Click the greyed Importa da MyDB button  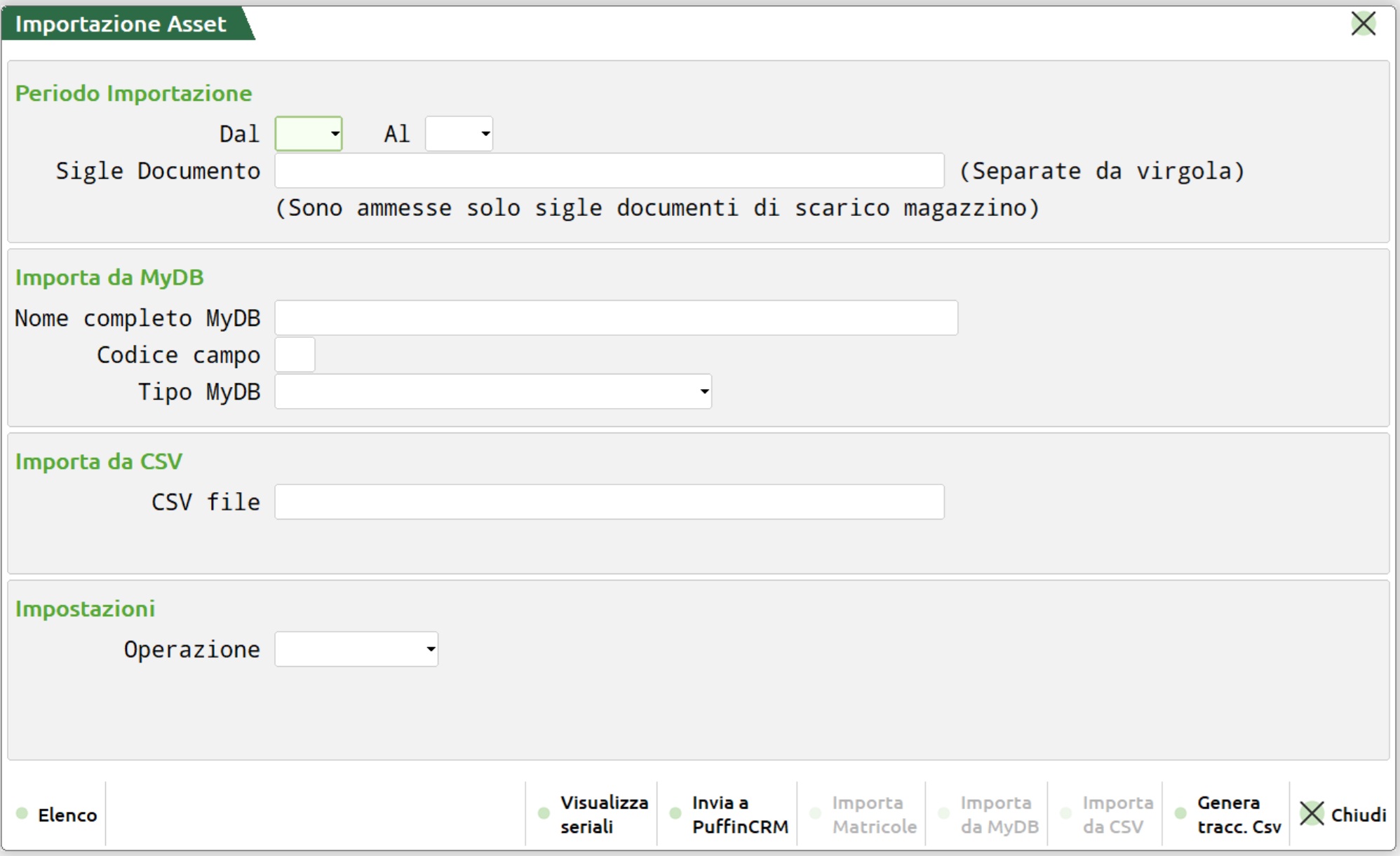pyautogui.click(x=999, y=815)
